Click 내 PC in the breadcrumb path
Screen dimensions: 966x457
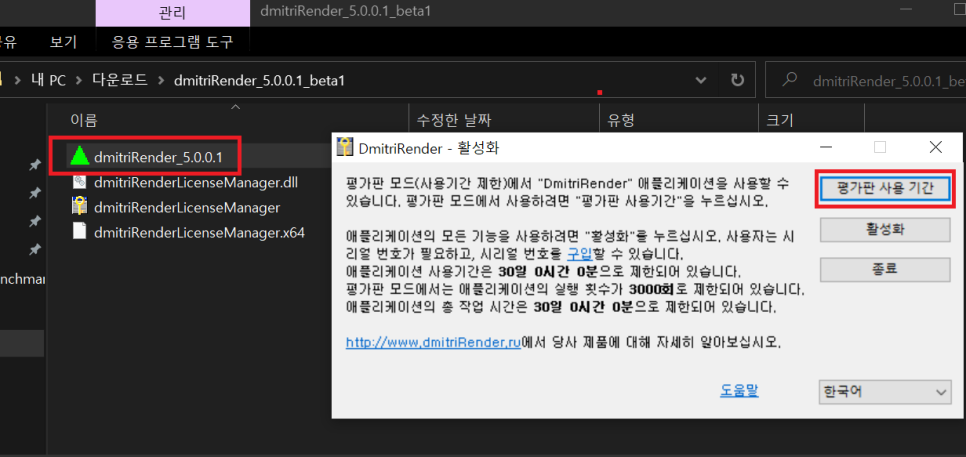pos(47,80)
